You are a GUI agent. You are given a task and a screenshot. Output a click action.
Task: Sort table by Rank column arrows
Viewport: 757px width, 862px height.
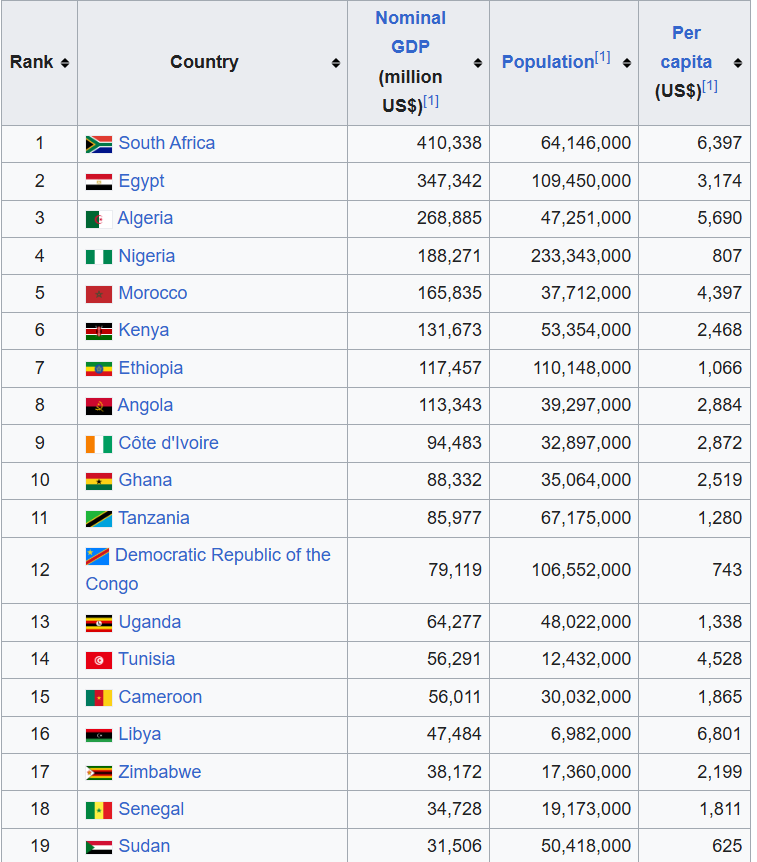(65, 63)
